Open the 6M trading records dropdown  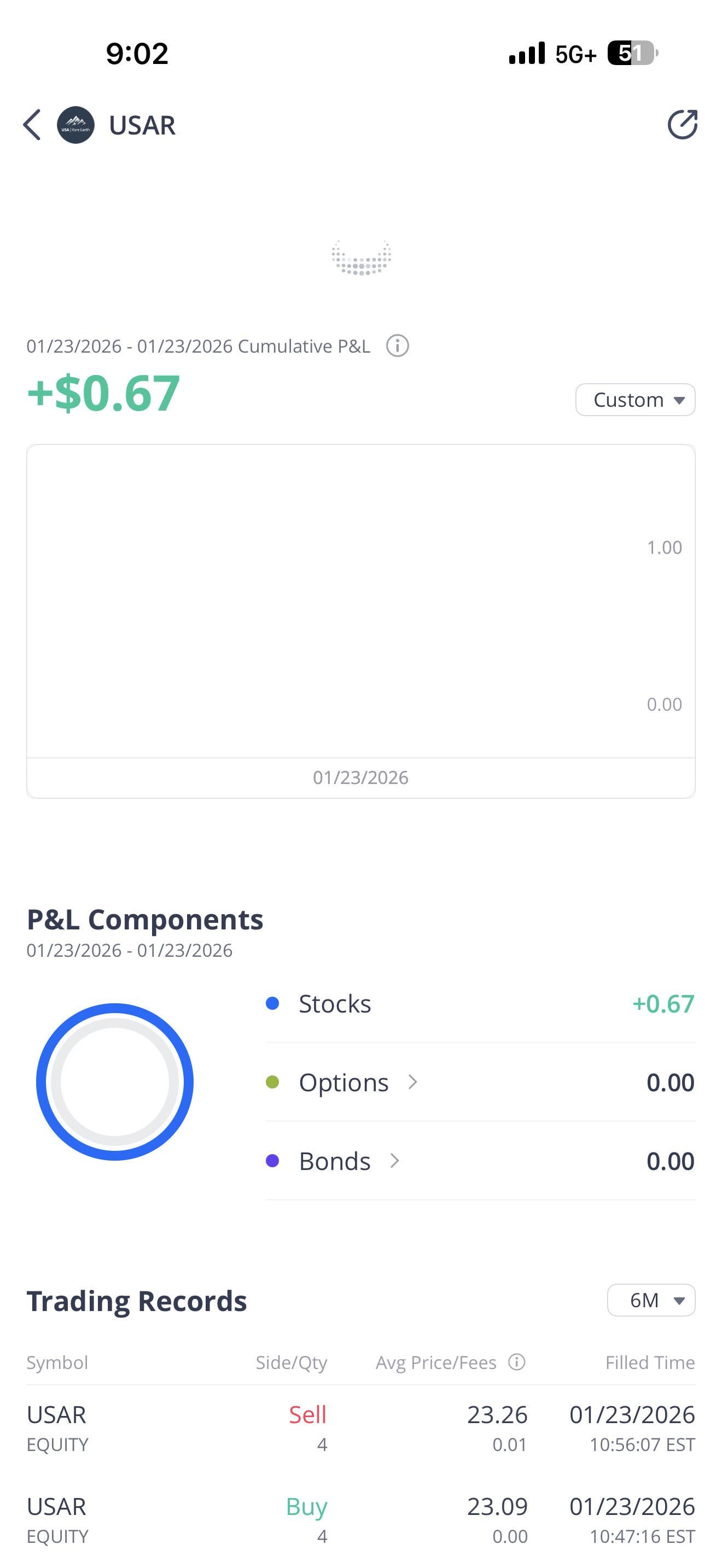click(651, 1300)
